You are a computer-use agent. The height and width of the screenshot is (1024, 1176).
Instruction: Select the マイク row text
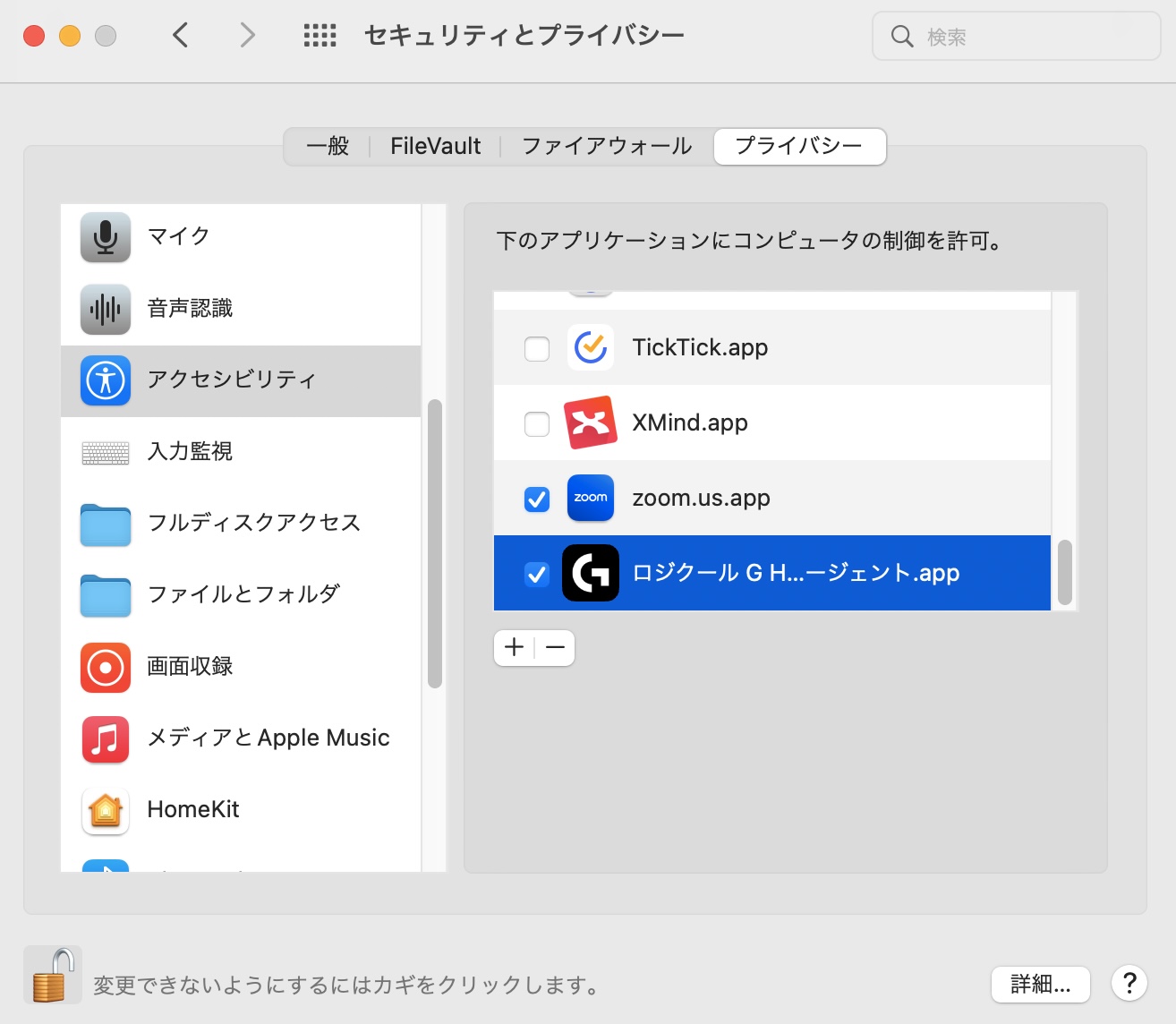pyautogui.click(x=178, y=236)
